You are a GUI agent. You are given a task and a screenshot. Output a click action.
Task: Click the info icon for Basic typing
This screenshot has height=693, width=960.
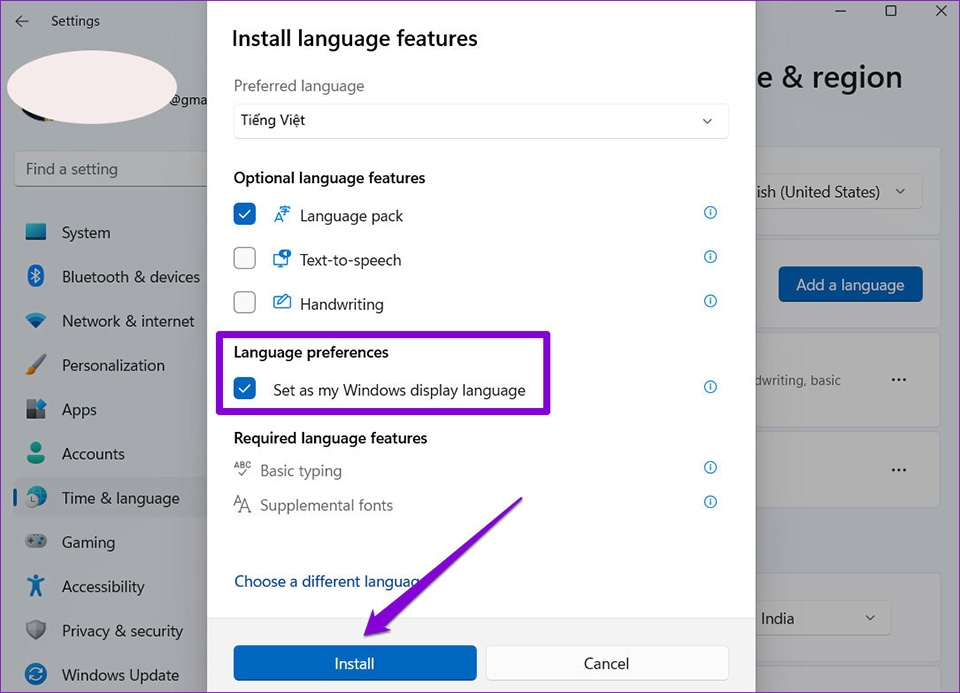(710, 468)
